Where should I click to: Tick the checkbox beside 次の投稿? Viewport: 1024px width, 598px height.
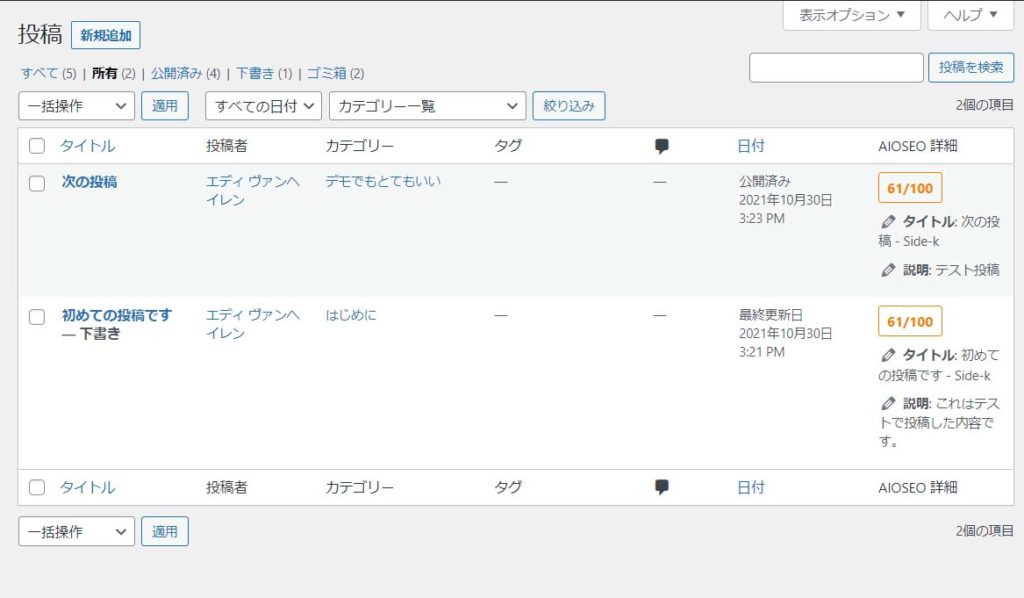37,183
